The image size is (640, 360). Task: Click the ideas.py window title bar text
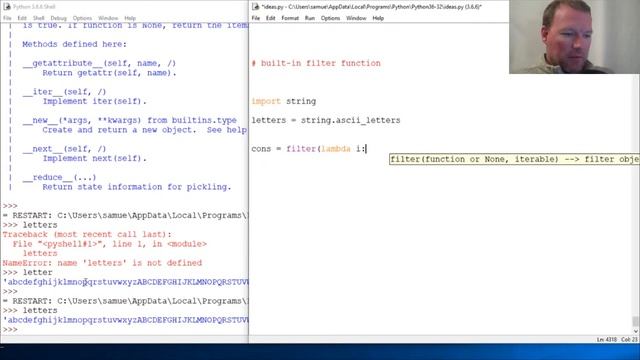371,7
